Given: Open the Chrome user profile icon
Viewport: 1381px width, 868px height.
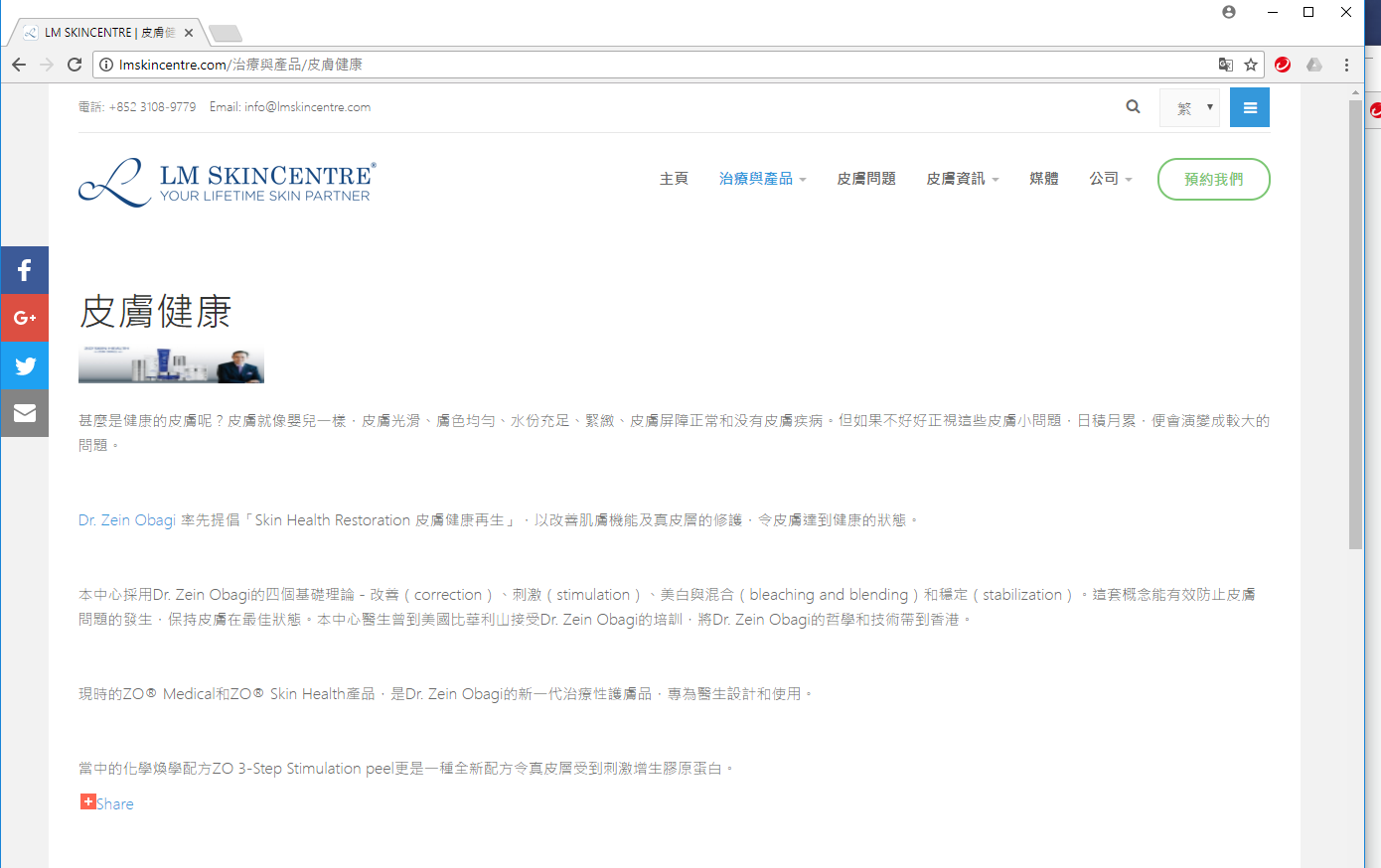Looking at the screenshot, I should click(1229, 12).
